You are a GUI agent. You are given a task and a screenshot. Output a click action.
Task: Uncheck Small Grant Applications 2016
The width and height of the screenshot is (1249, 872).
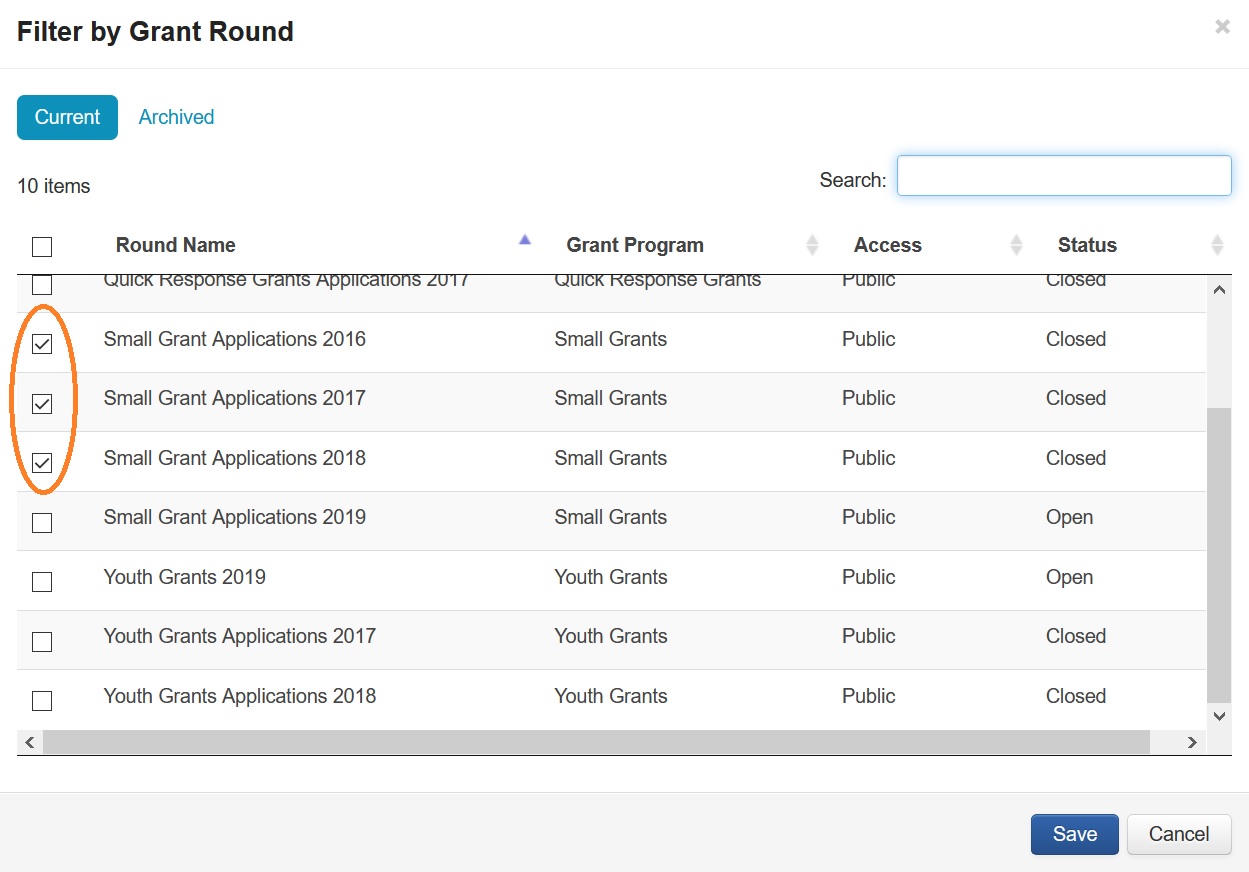point(42,344)
